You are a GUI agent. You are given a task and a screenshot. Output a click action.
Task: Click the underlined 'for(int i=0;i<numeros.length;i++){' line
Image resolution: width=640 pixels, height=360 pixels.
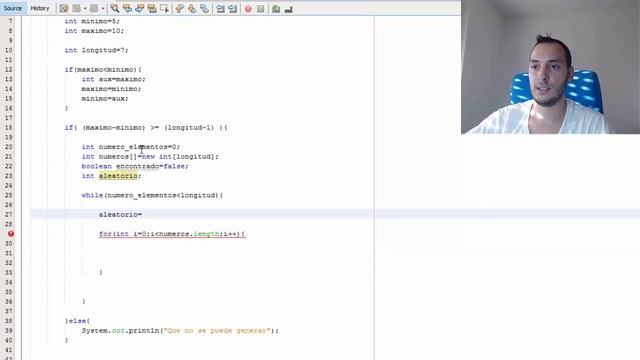pyautogui.click(x=172, y=234)
